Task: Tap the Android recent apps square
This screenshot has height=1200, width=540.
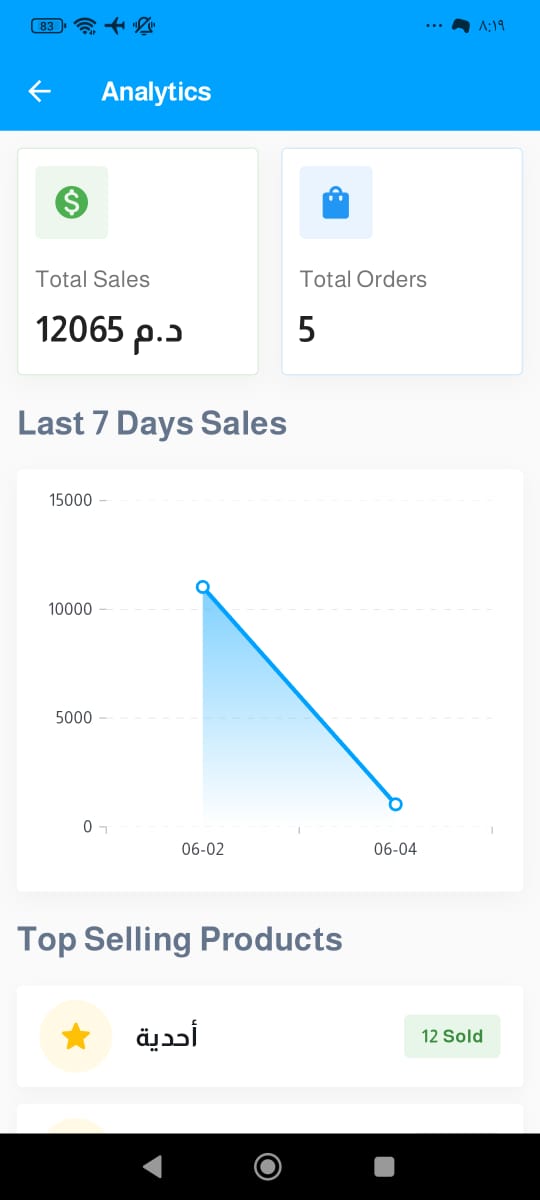Action: (384, 1166)
